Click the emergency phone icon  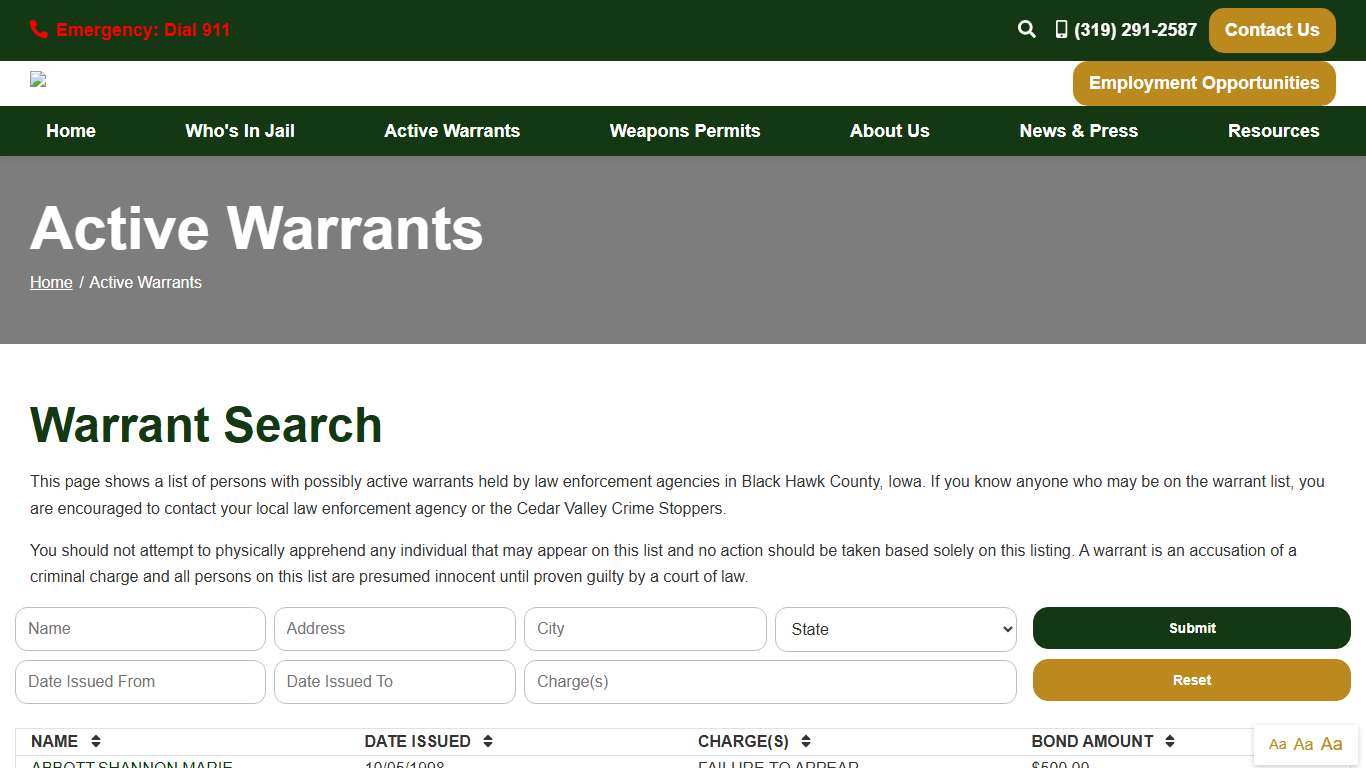click(x=38, y=29)
